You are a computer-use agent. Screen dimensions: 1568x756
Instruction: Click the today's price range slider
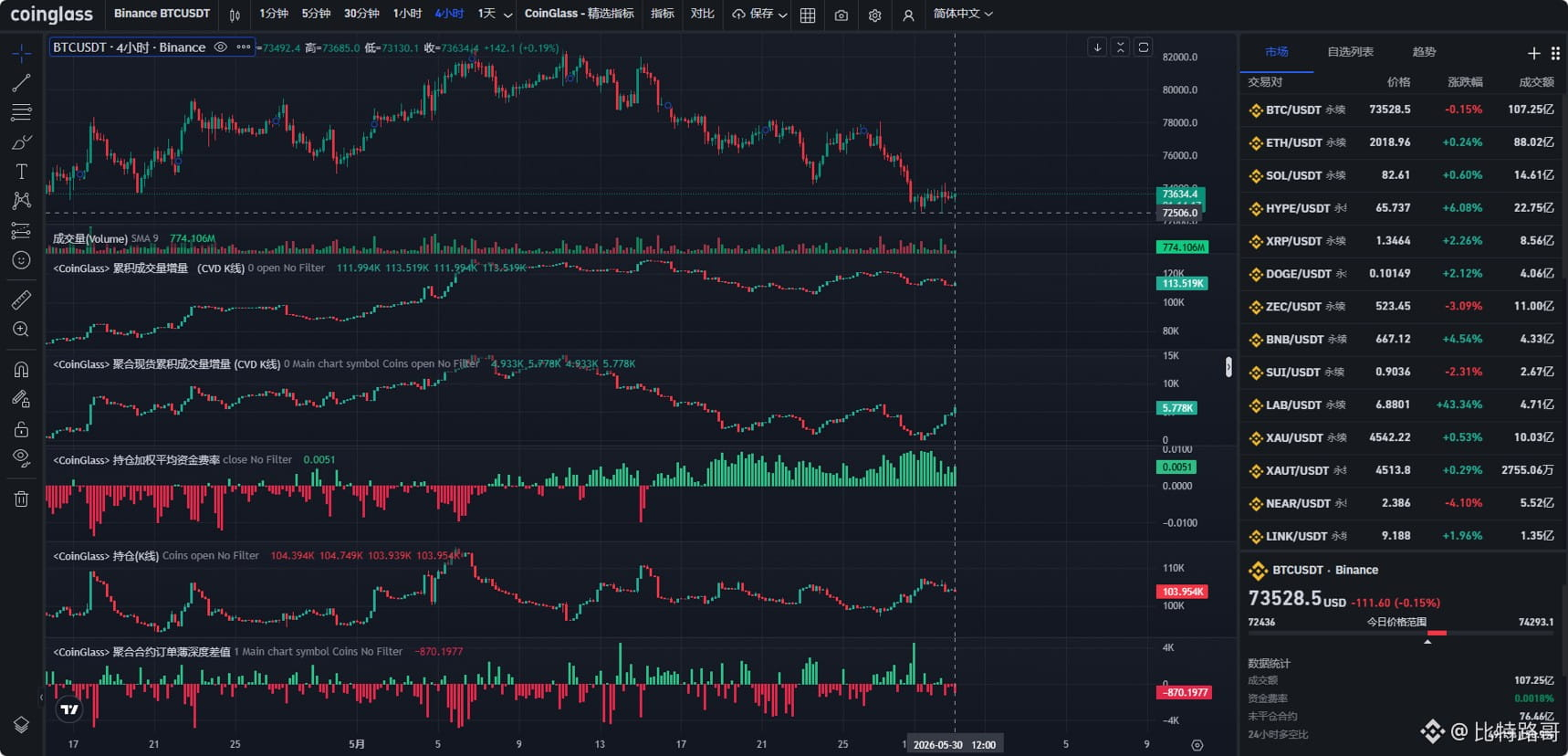(1400, 633)
